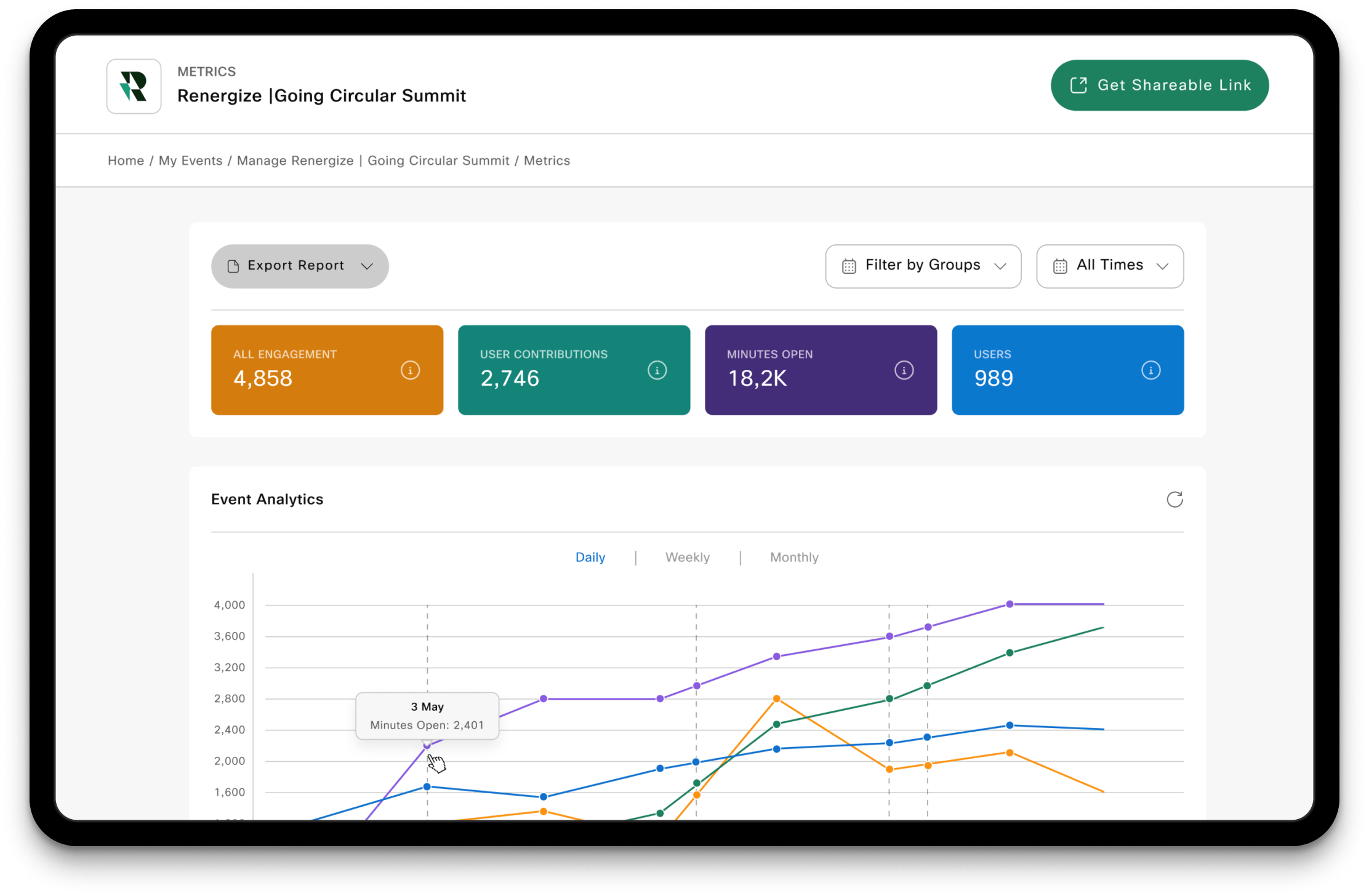
Task: Click the Minutes Open info icon
Action: tap(904, 370)
